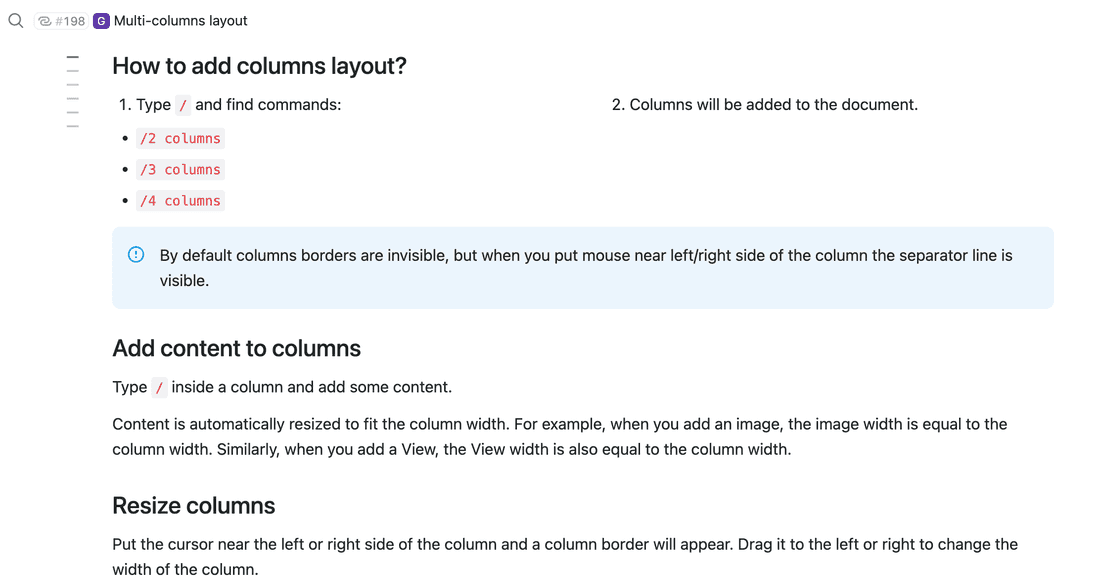Click the "Resize columns" heading
1100x588 pixels.
click(193, 505)
